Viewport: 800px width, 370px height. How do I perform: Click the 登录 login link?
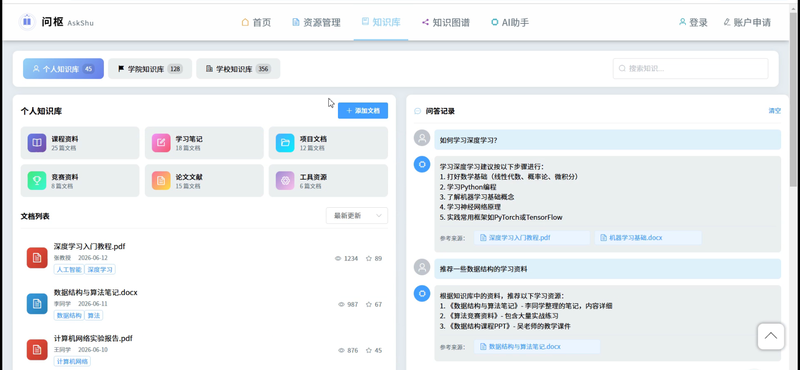(x=693, y=22)
